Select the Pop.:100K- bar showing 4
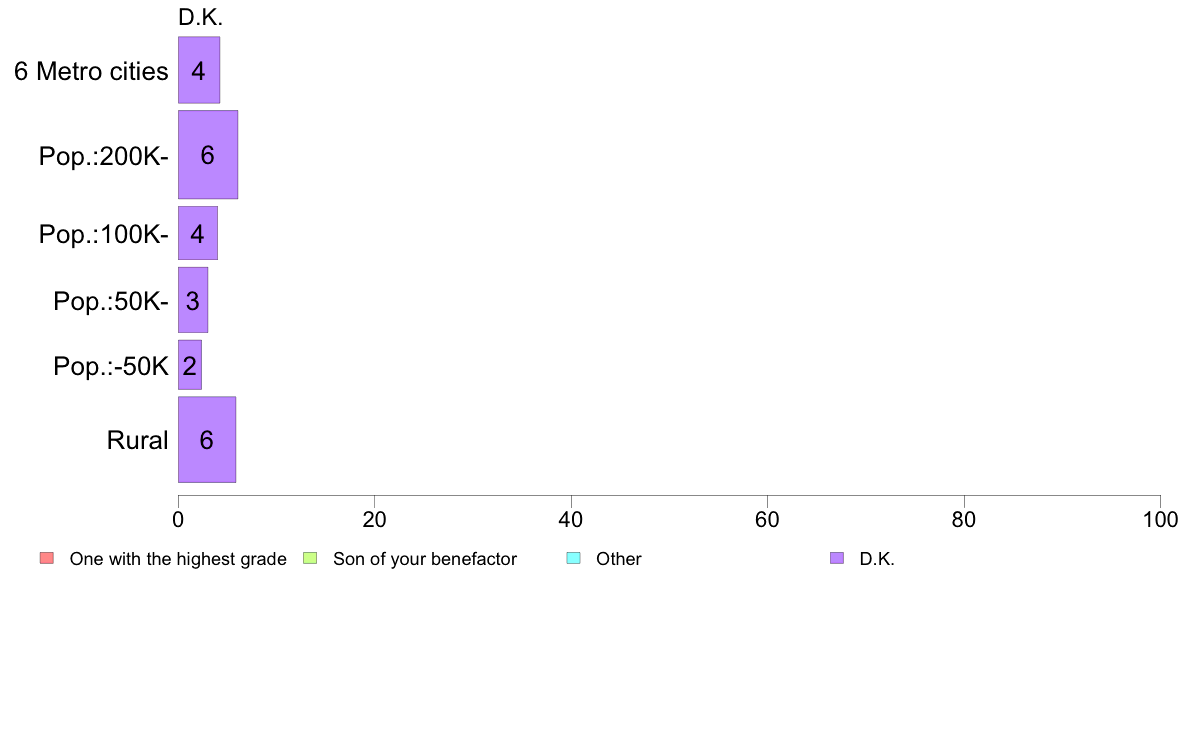This screenshot has height=736, width=1188. pyautogui.click(x=198, y=233)
